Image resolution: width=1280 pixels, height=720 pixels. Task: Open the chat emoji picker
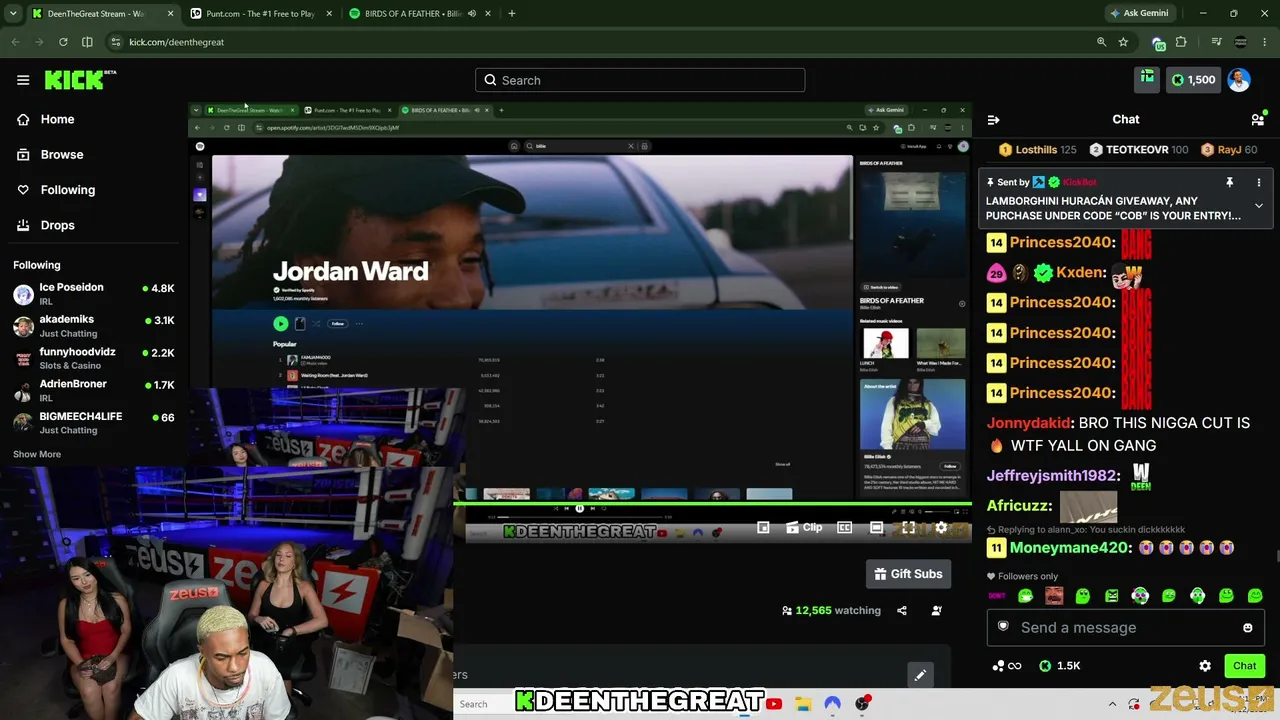(1247, 627)
